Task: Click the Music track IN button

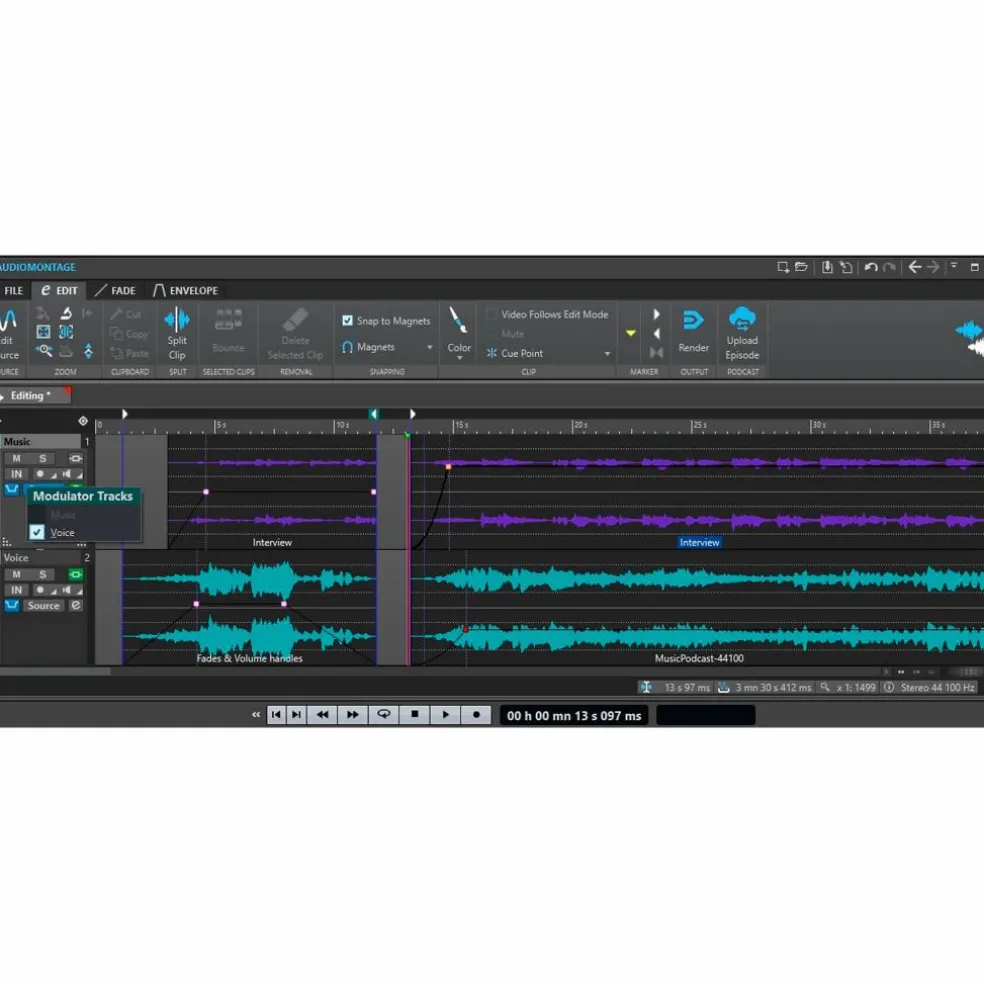Action: tap(17, 474)
